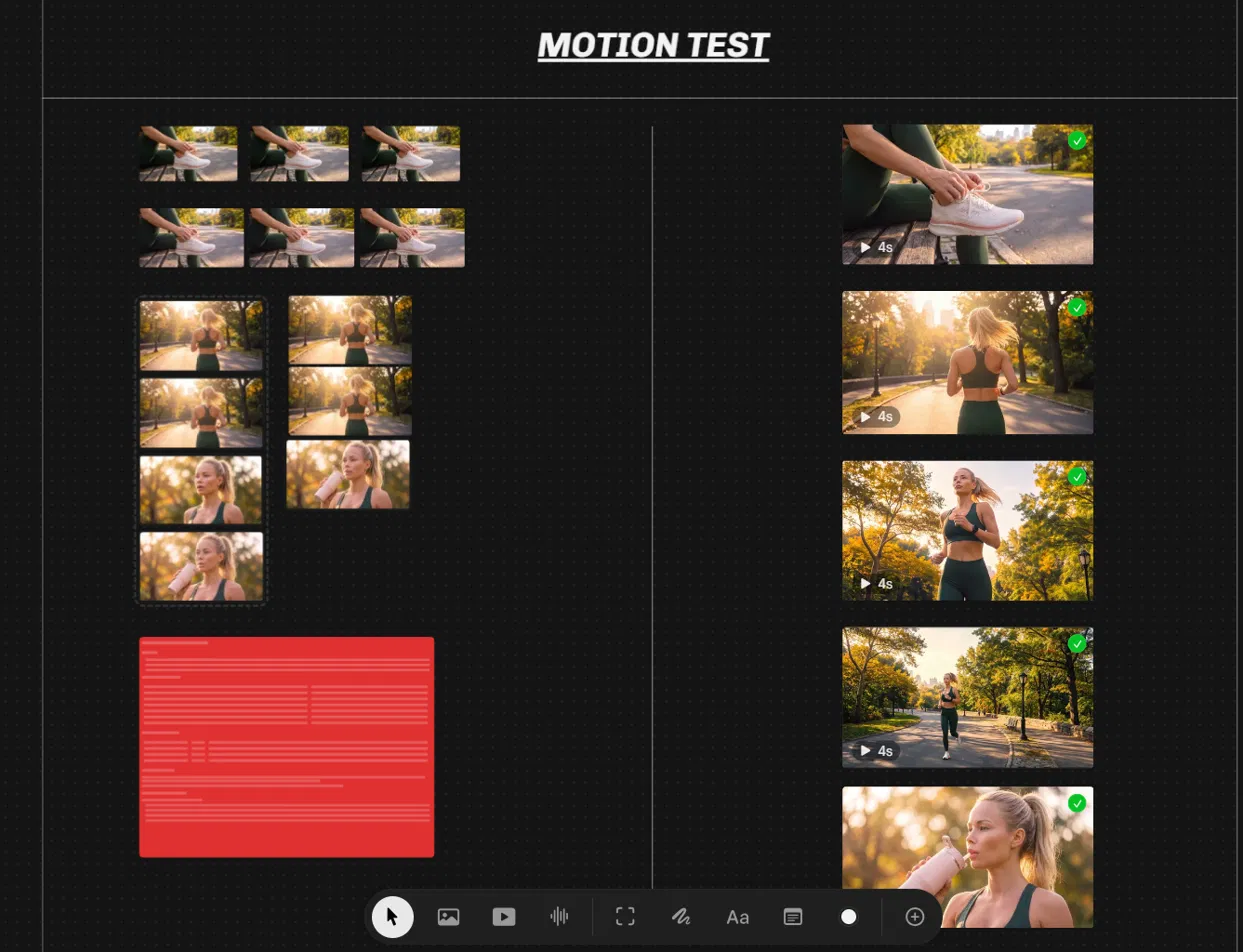The width and height of the screenshot is (1243, 952).
Task: Play the 4s shoe-tying video
Action: click(x=876, y=247)
